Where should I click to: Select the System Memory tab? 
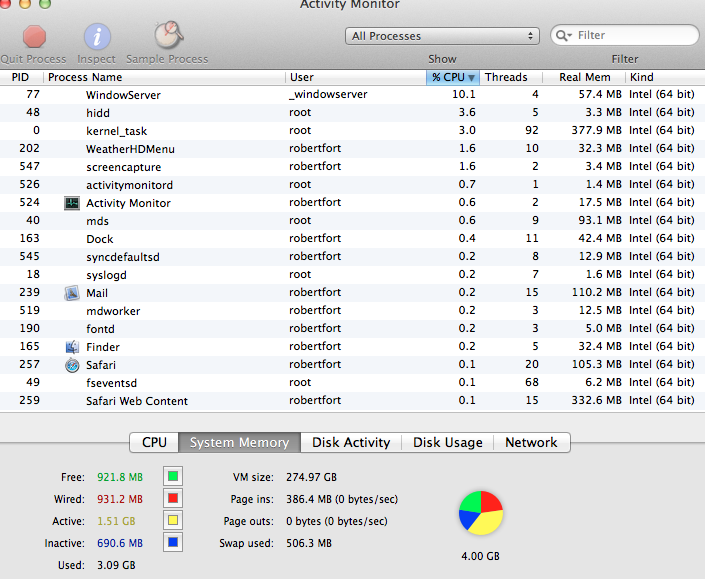240,442
